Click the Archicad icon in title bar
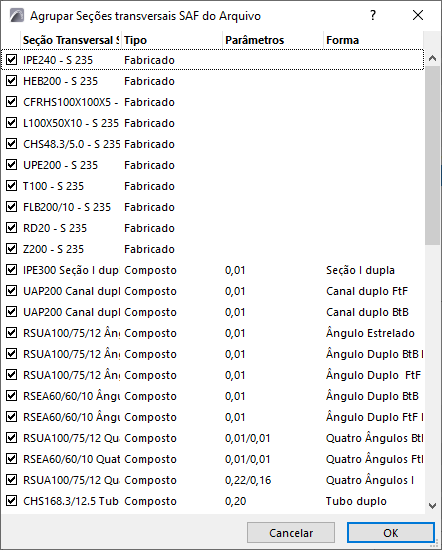Screen dimensions: 442x550 click(x=16, y=15)
